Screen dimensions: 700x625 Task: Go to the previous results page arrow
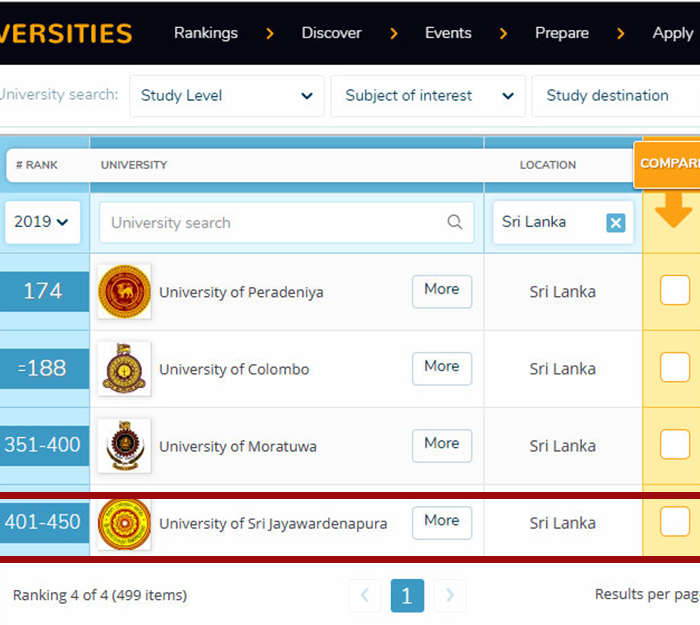click(364, 596)
